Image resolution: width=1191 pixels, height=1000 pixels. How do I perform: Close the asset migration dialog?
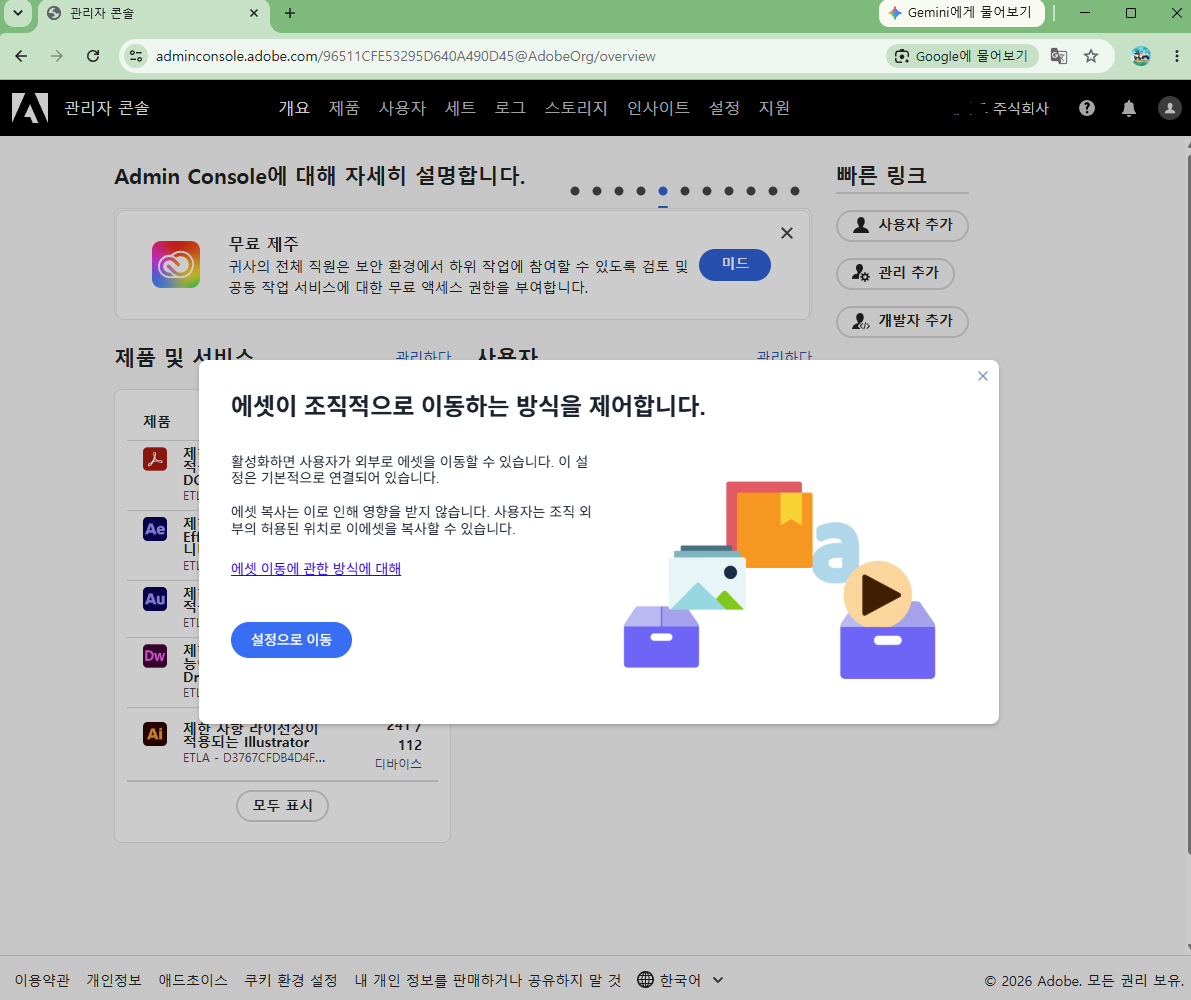[x=983, y=376]
